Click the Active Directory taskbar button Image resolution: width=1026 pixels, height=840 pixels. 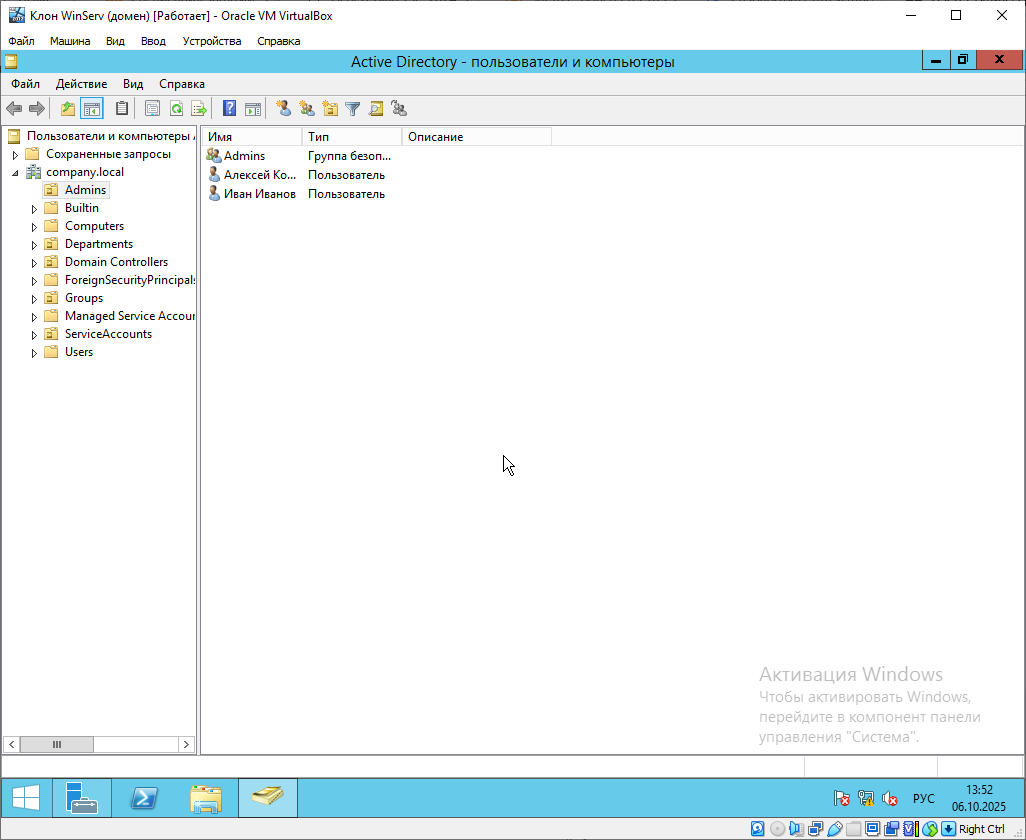coord(268,797)
